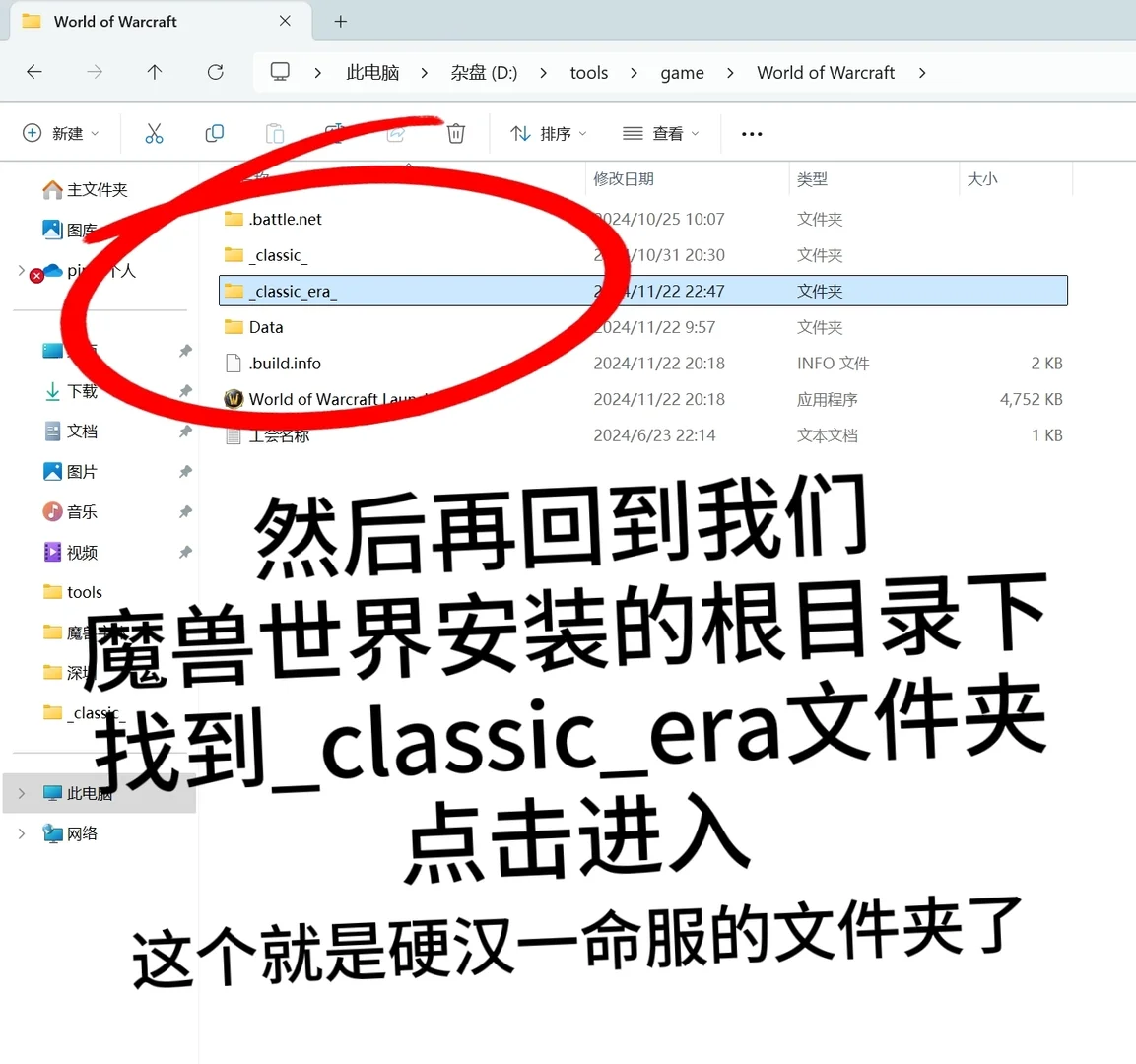Click the Paste clipboard icon
The height and width of the screenshot is (1064, 1136).
275,133
